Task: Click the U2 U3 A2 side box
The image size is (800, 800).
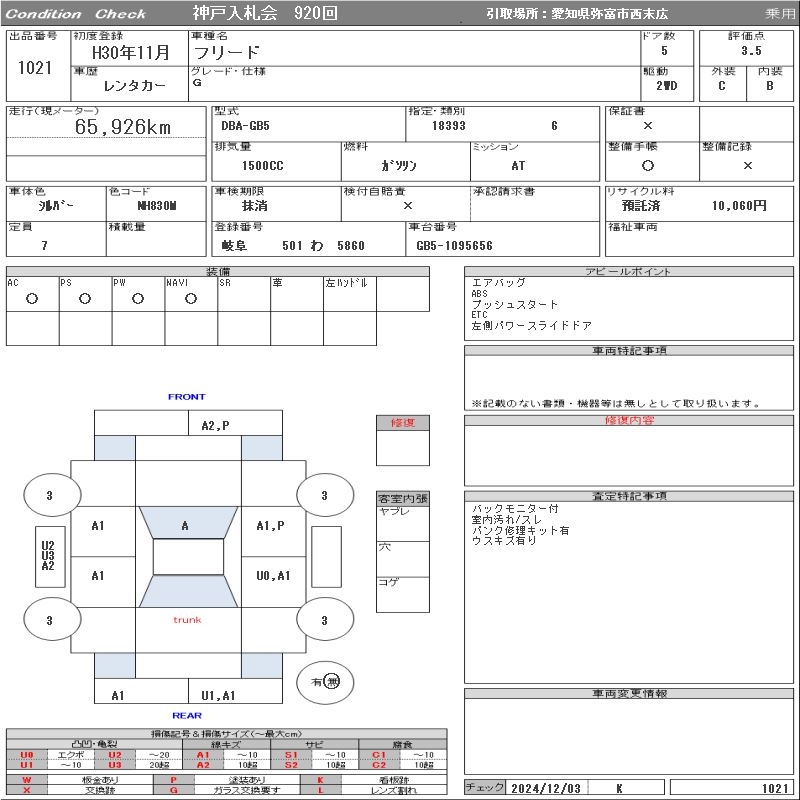Action: tap(50, 557)
